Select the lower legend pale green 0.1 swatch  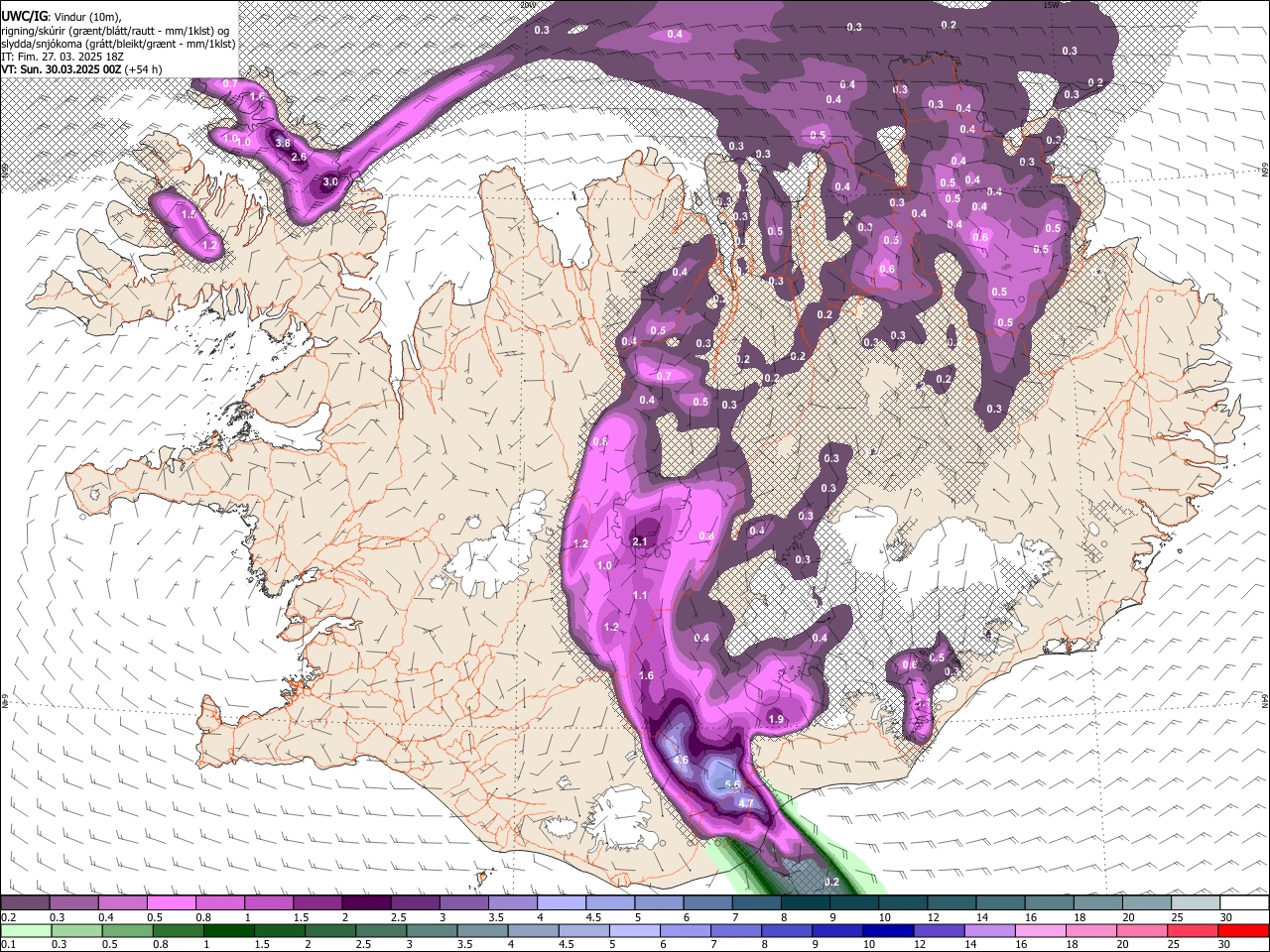26,930
